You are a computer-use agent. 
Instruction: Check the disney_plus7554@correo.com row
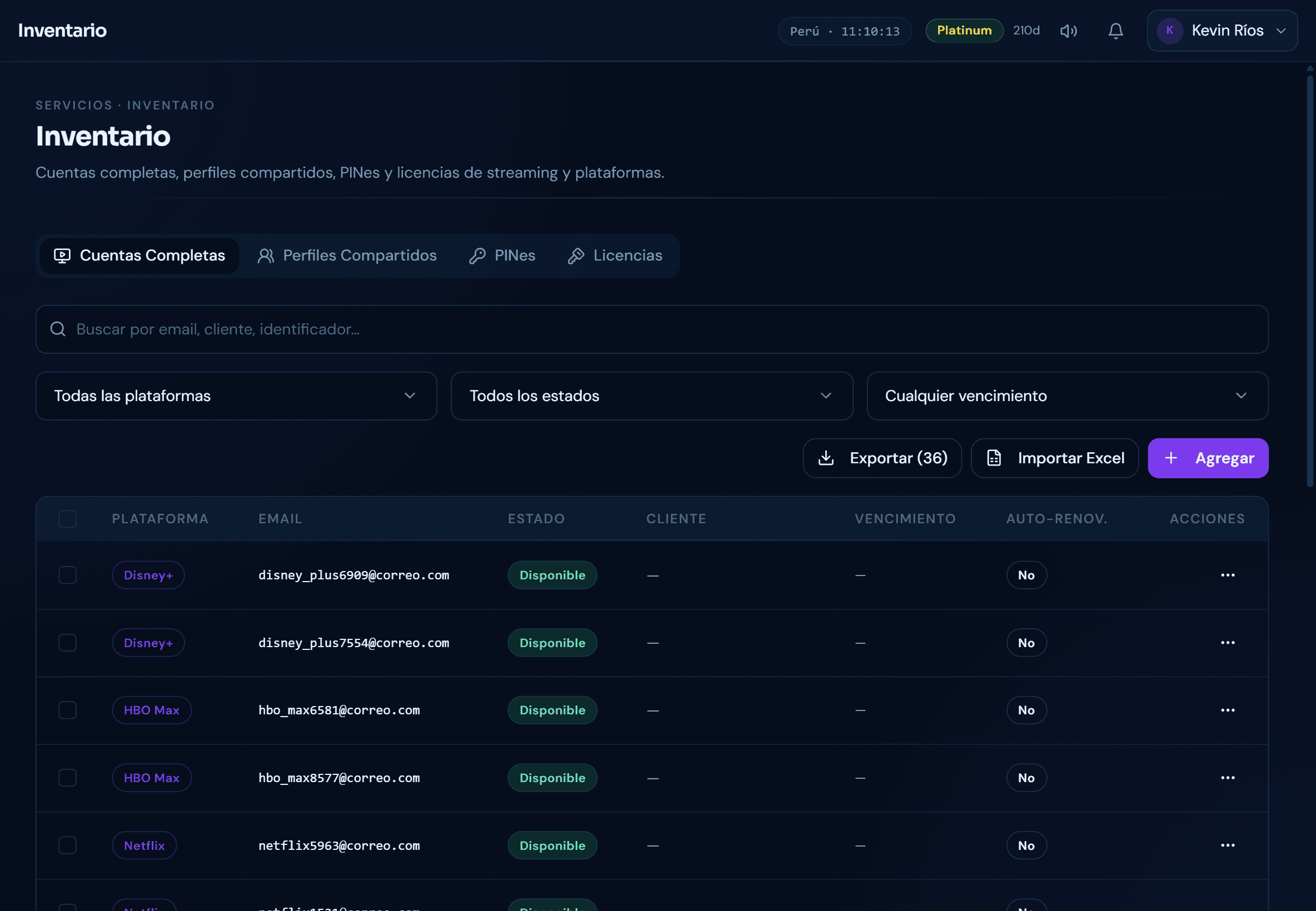(67, 643)
